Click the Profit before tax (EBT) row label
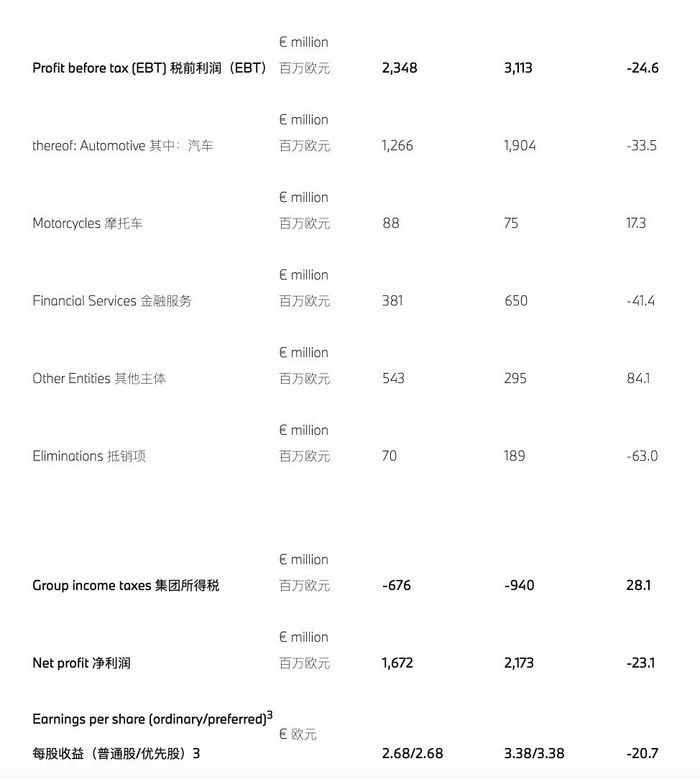 (x=150, y=68)
